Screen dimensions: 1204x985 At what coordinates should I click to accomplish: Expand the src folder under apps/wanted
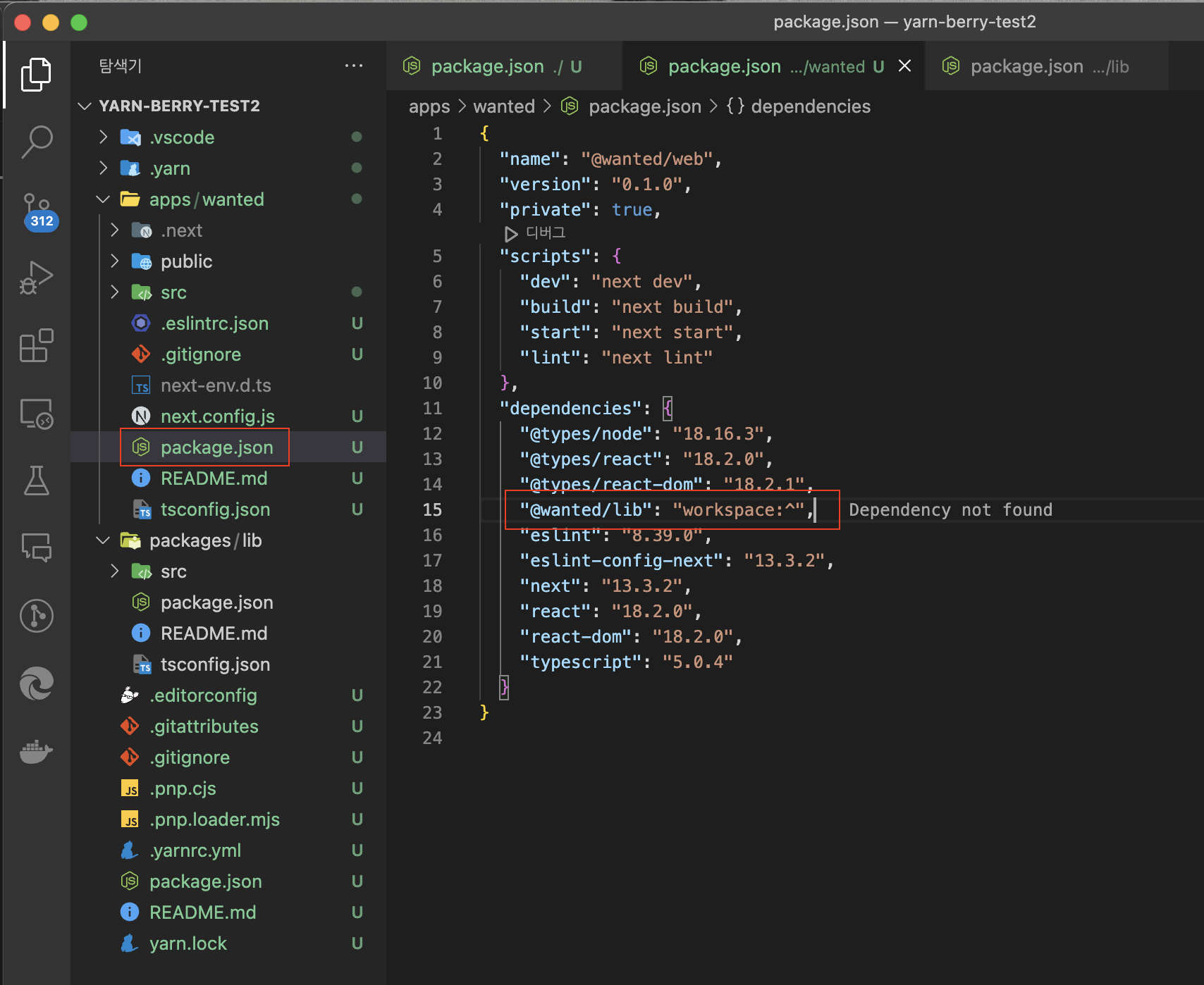[x=228, y=292]
